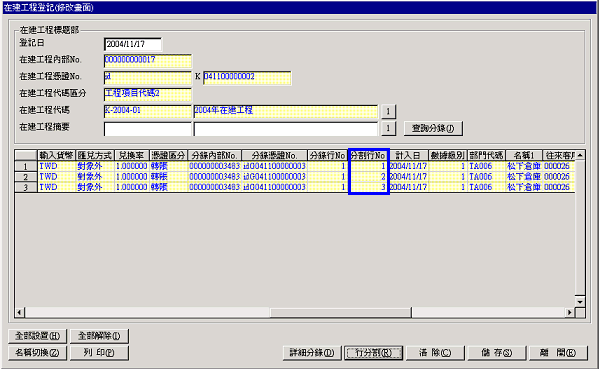
Task: Click 分割行No value 2 in row 2
Action: [368, 177]
